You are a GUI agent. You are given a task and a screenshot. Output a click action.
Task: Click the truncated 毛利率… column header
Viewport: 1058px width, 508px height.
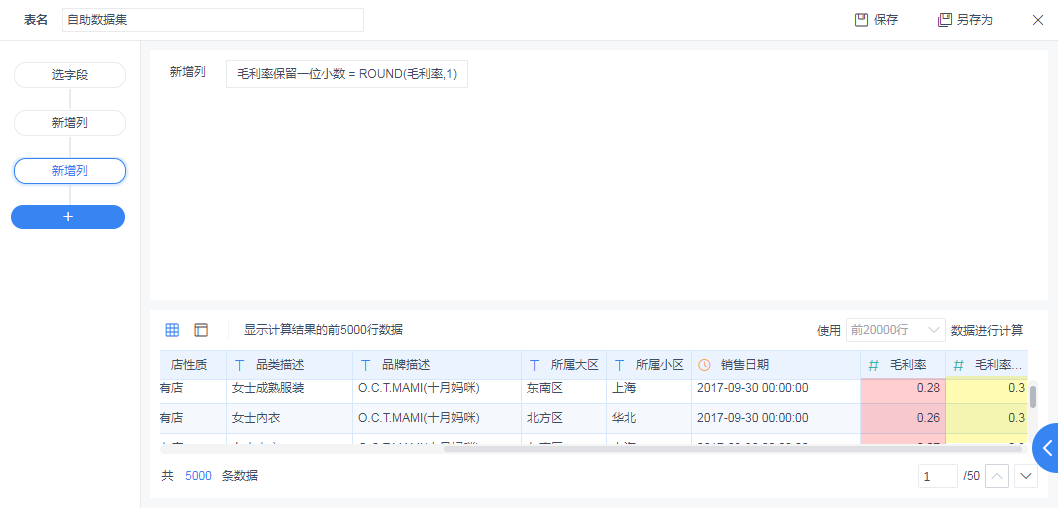[986, 365]
